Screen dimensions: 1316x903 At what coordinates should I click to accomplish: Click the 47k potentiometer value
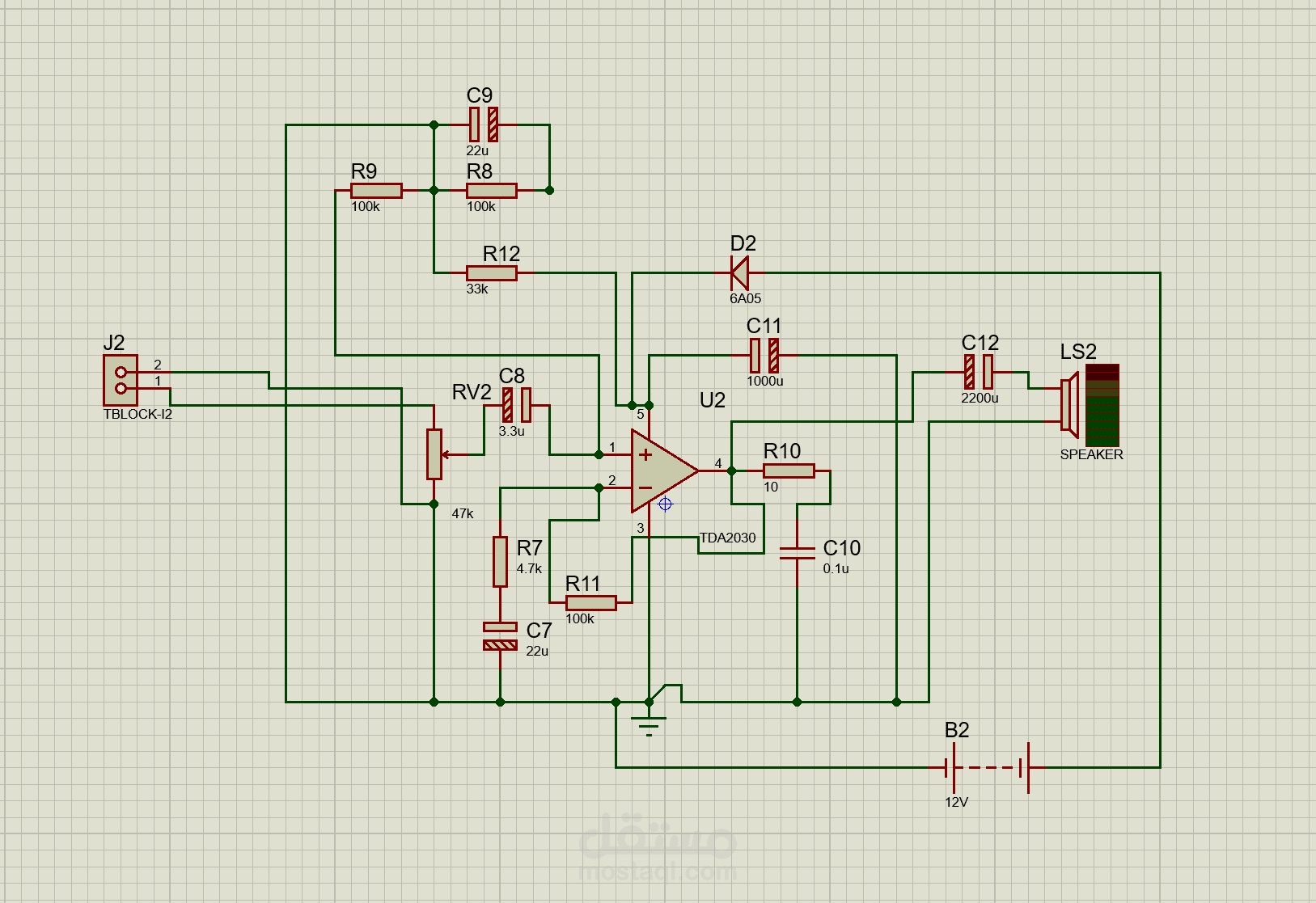point(463,513)
